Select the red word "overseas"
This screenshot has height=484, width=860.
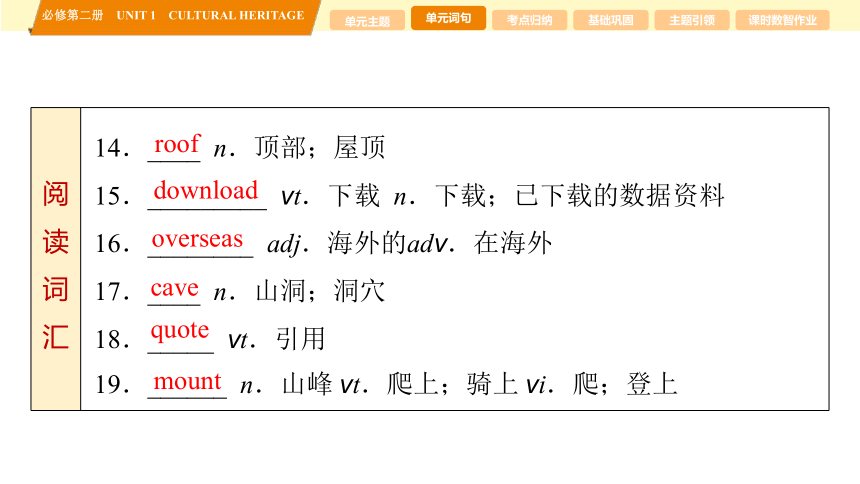[x=197, y=239]
